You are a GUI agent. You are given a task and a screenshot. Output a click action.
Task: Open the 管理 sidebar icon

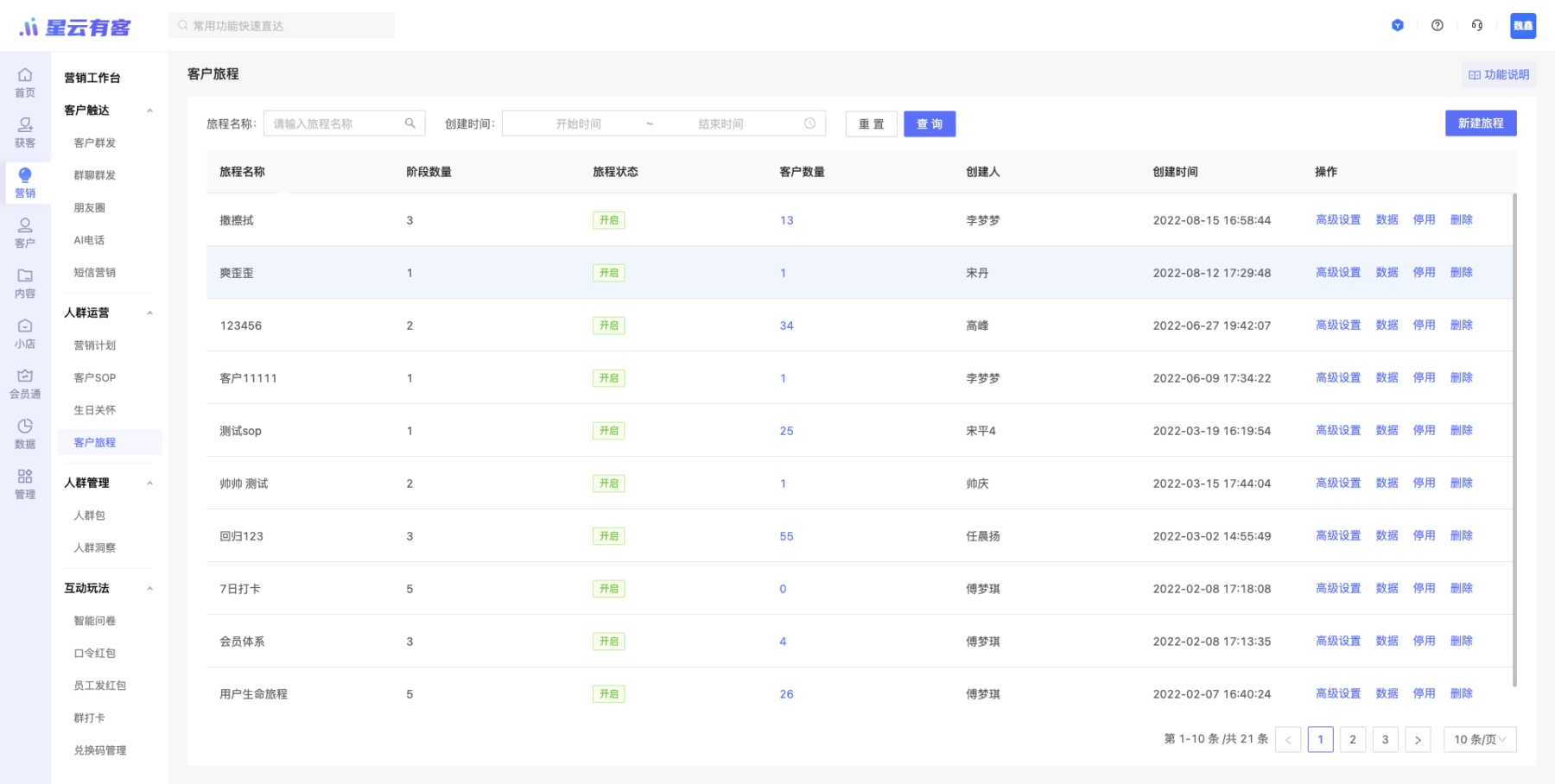(x=25, y=484)
